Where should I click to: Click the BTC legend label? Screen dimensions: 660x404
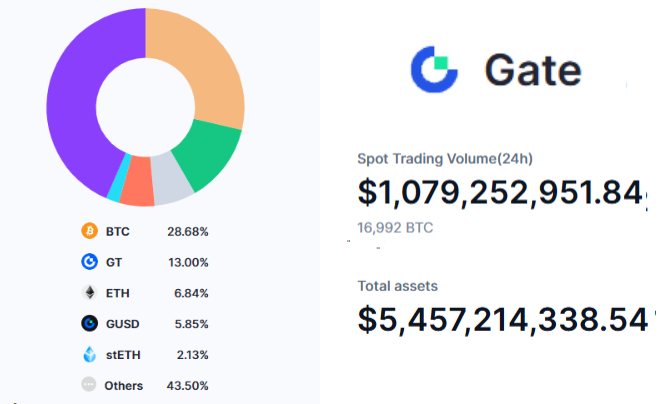117,231
